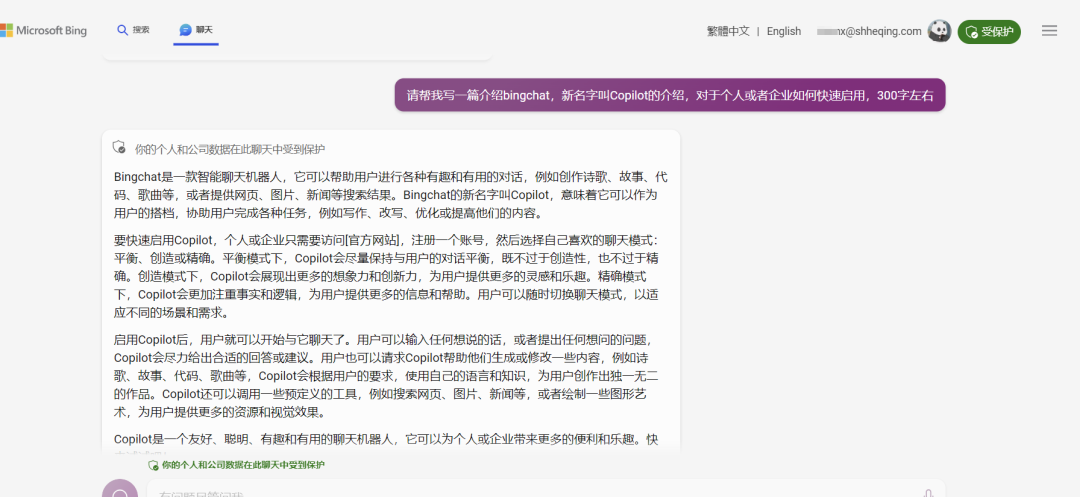This screenshot has width=1080, height=497.
Task: Click green data-protected notice above input box
Action: pos(243,465)
